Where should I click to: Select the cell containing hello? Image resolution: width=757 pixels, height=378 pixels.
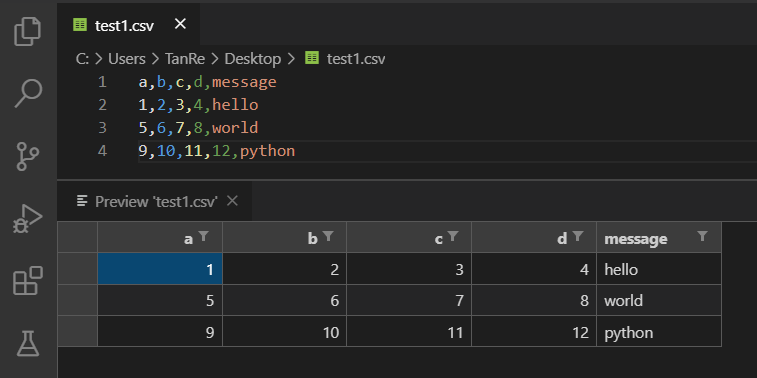[659, 269]
